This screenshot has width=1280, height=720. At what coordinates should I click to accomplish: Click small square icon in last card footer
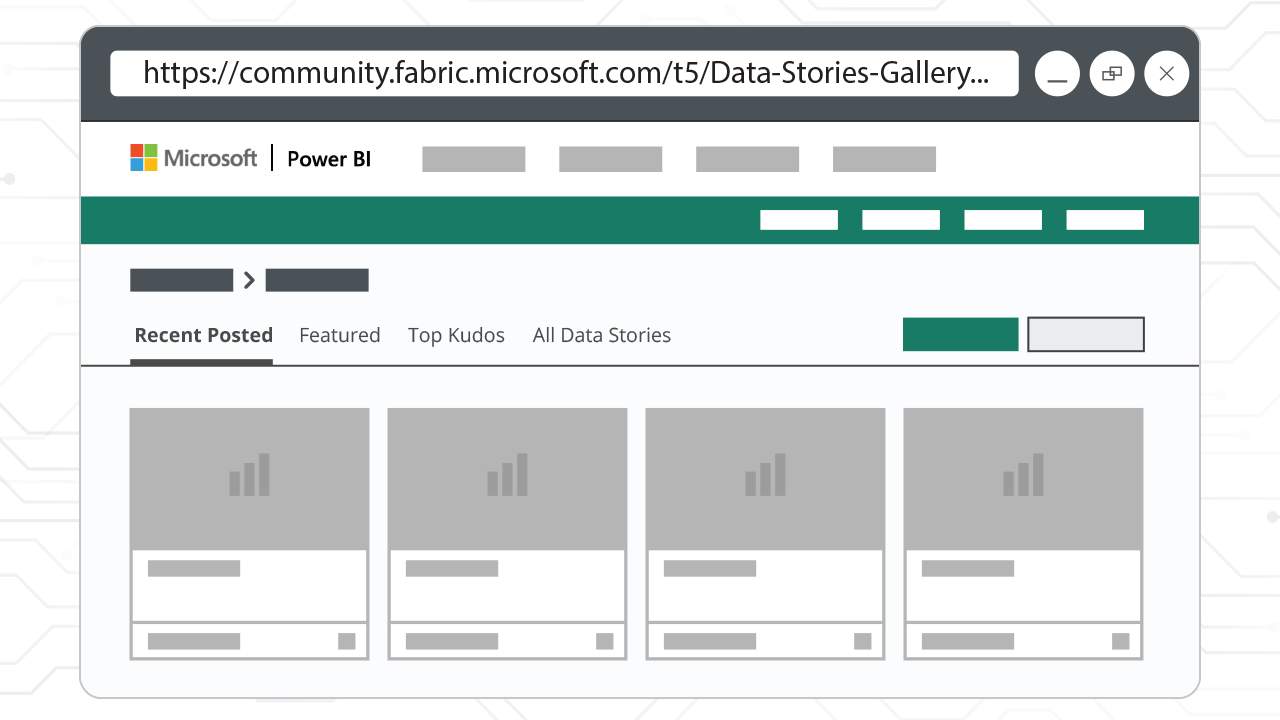(1121, 641)
